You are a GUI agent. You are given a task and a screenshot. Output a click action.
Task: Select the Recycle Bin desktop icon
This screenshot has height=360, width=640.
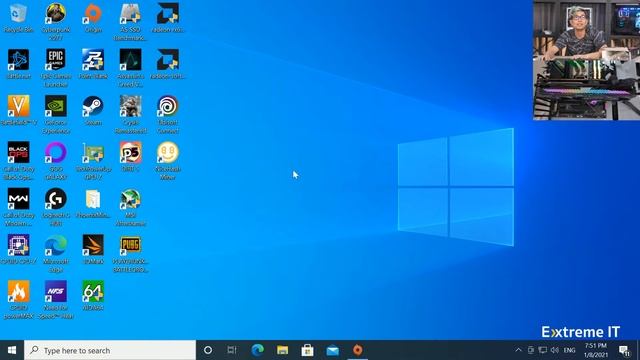tap(18, 18)
